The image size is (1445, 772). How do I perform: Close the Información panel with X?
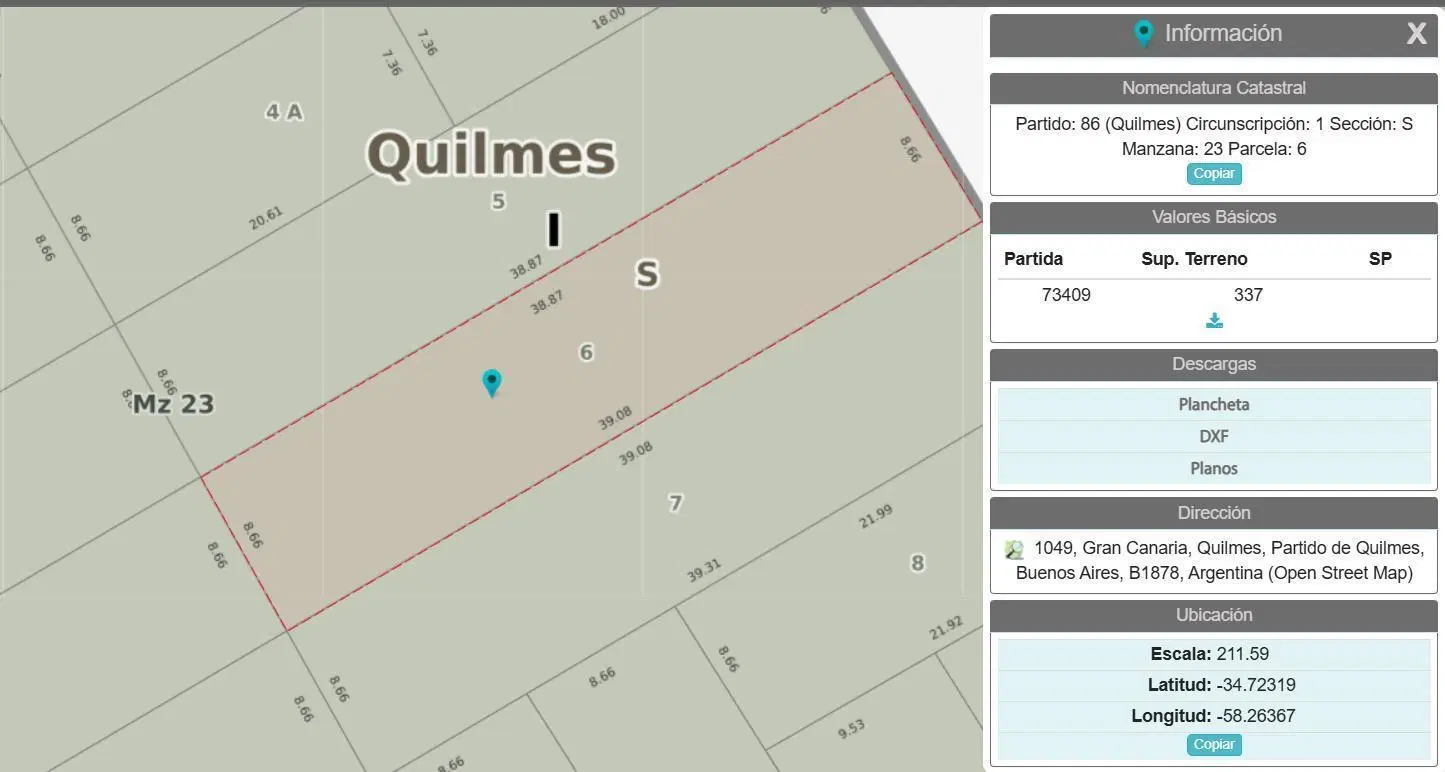click(x=1416, y=34)
